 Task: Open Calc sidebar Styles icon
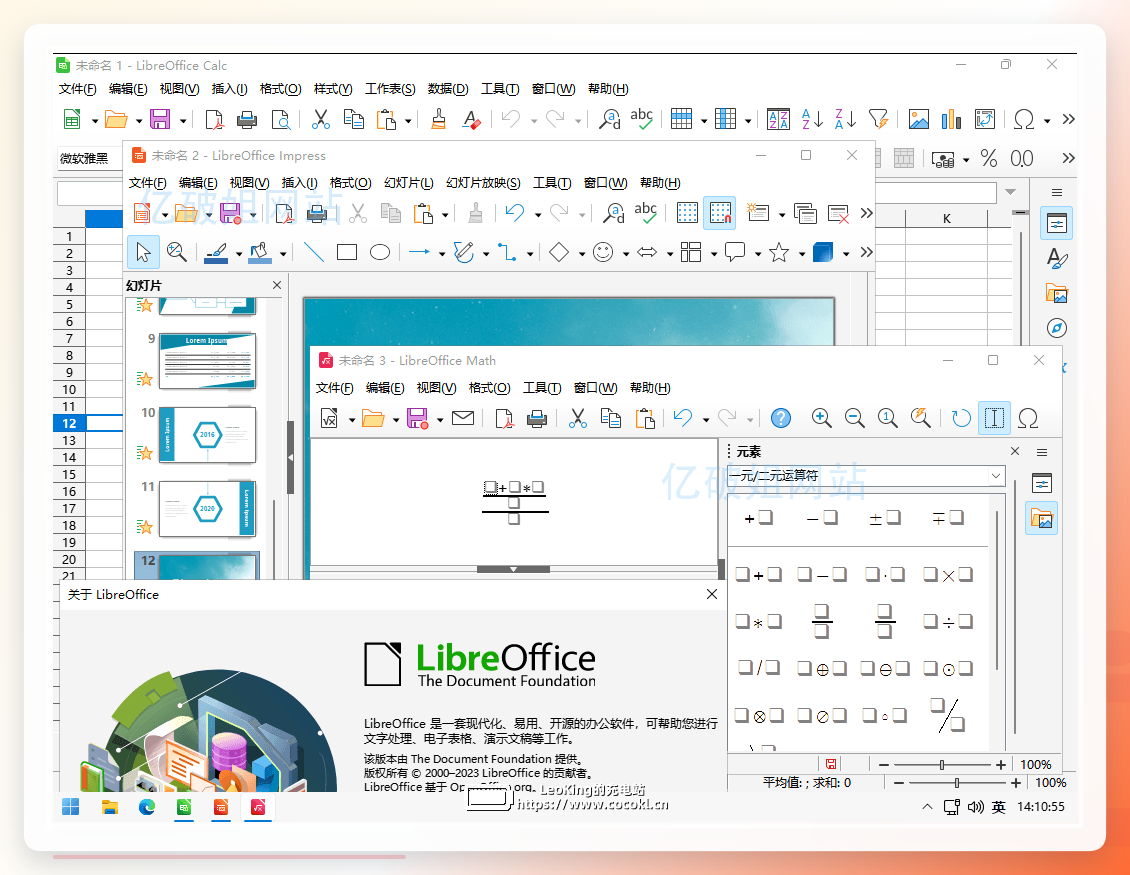1056,258
